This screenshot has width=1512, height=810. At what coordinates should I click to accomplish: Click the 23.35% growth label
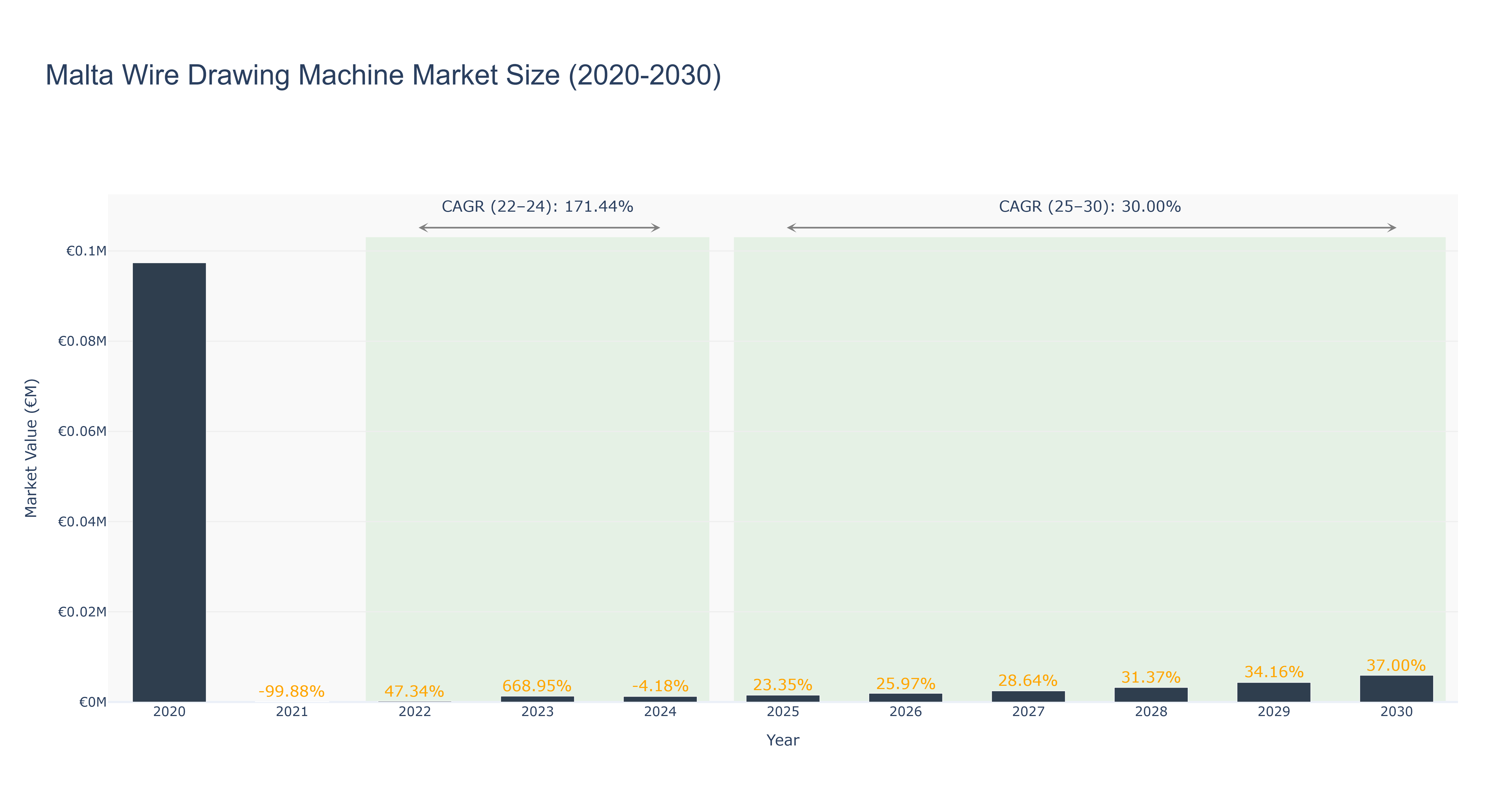coord(783,685)
